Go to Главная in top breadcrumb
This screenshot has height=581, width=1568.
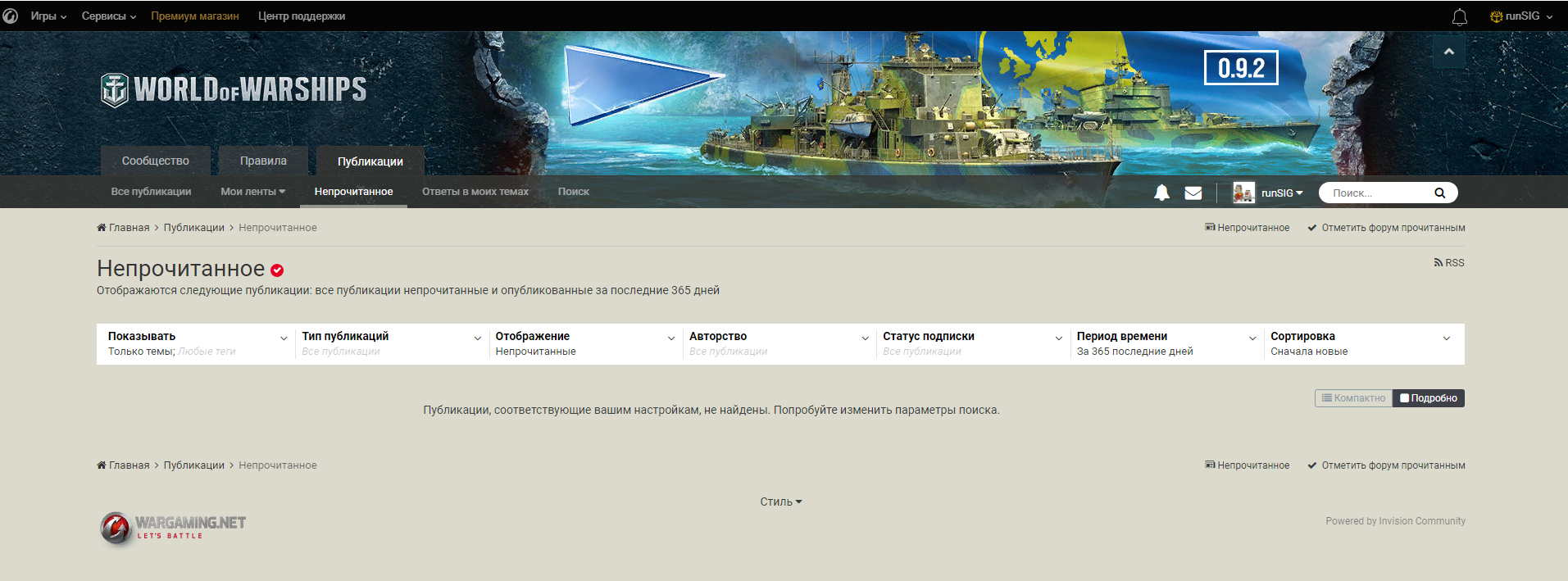tap(123, 228)
